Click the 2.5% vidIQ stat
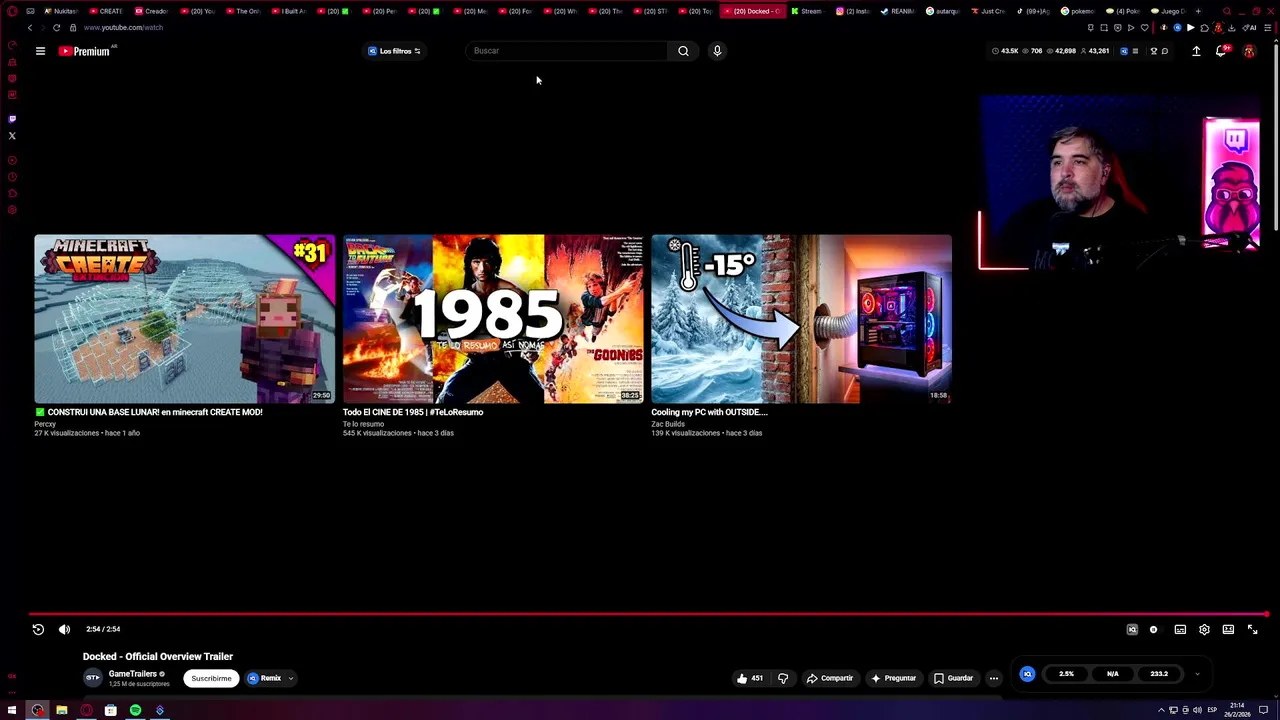The image size is (1280, 720). tap(1066, 674)
